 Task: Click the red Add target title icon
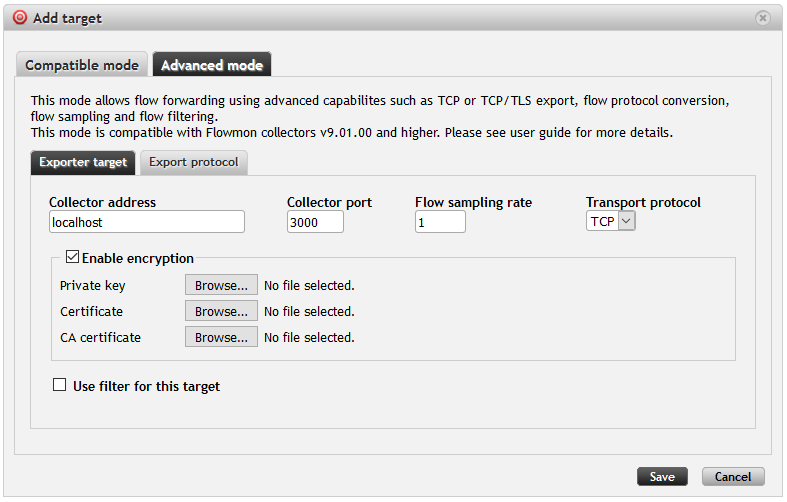[x=20, y=18]
